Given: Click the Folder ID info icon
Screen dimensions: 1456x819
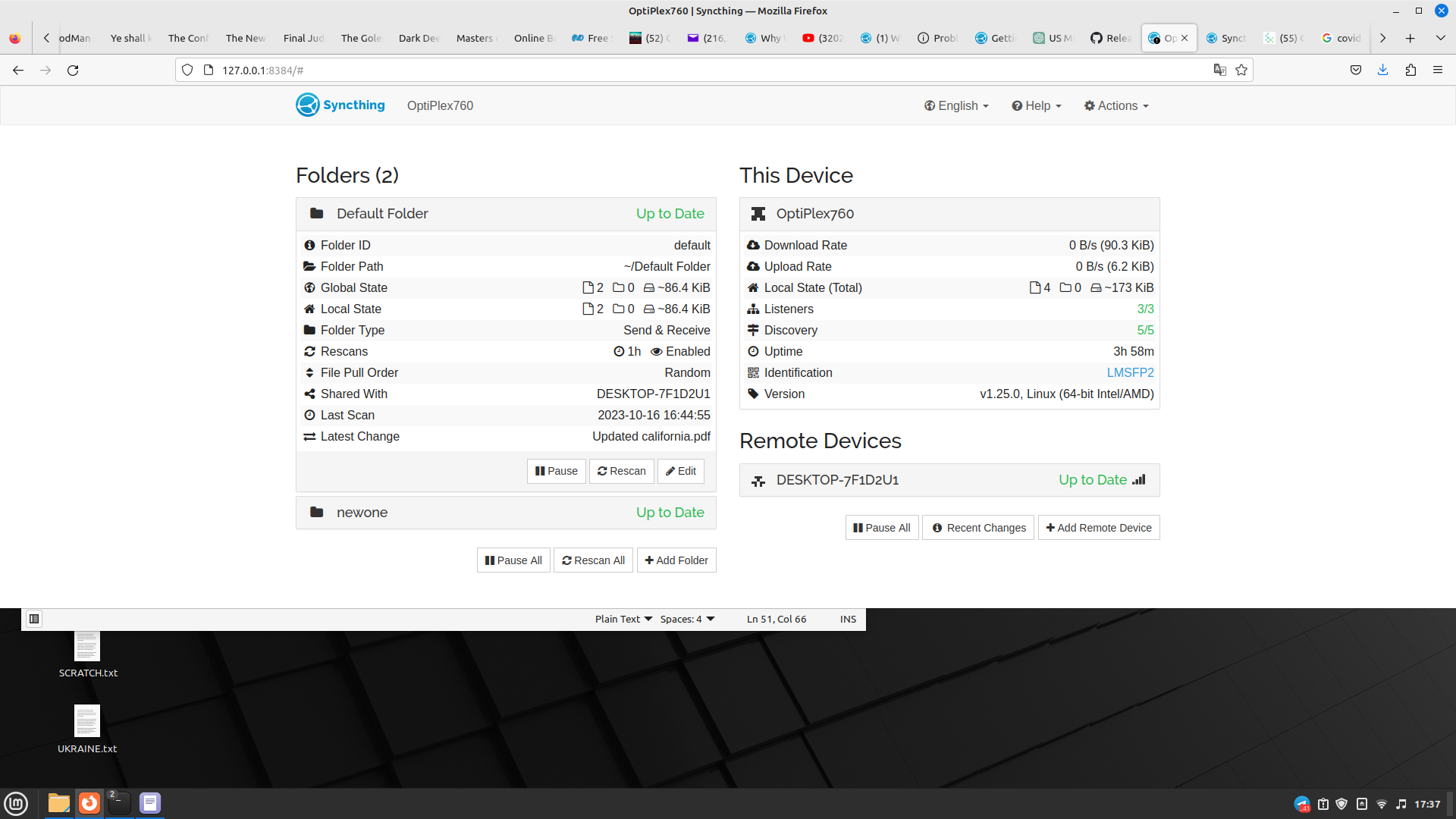Looking at the screenshot, I should click(309, 245).
